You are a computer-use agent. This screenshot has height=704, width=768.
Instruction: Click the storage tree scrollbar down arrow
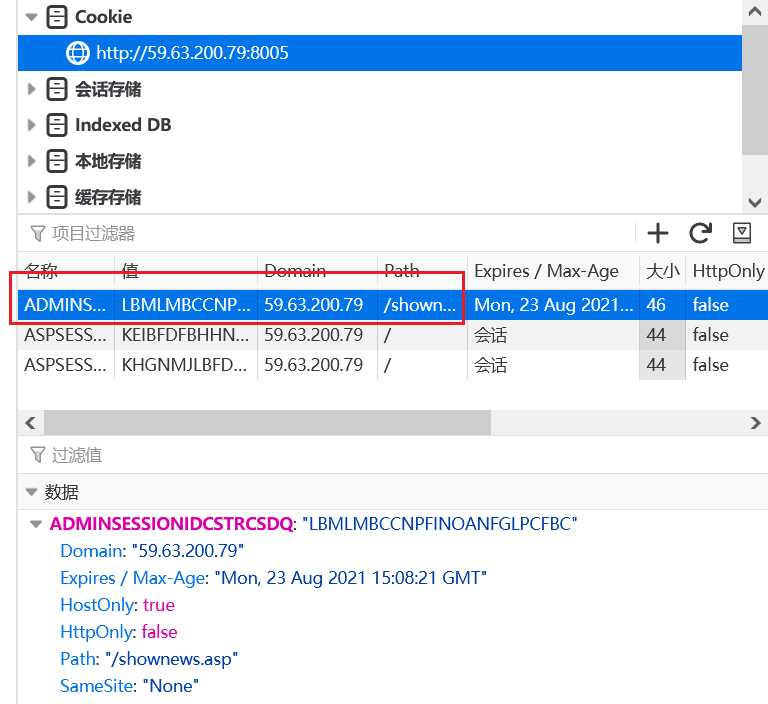pyautogui.click(x=755, y=202)
